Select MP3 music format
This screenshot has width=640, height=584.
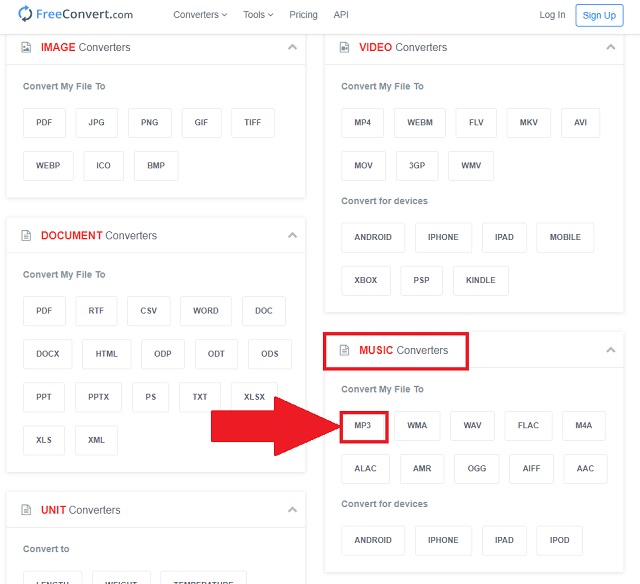tap(363, 426)
